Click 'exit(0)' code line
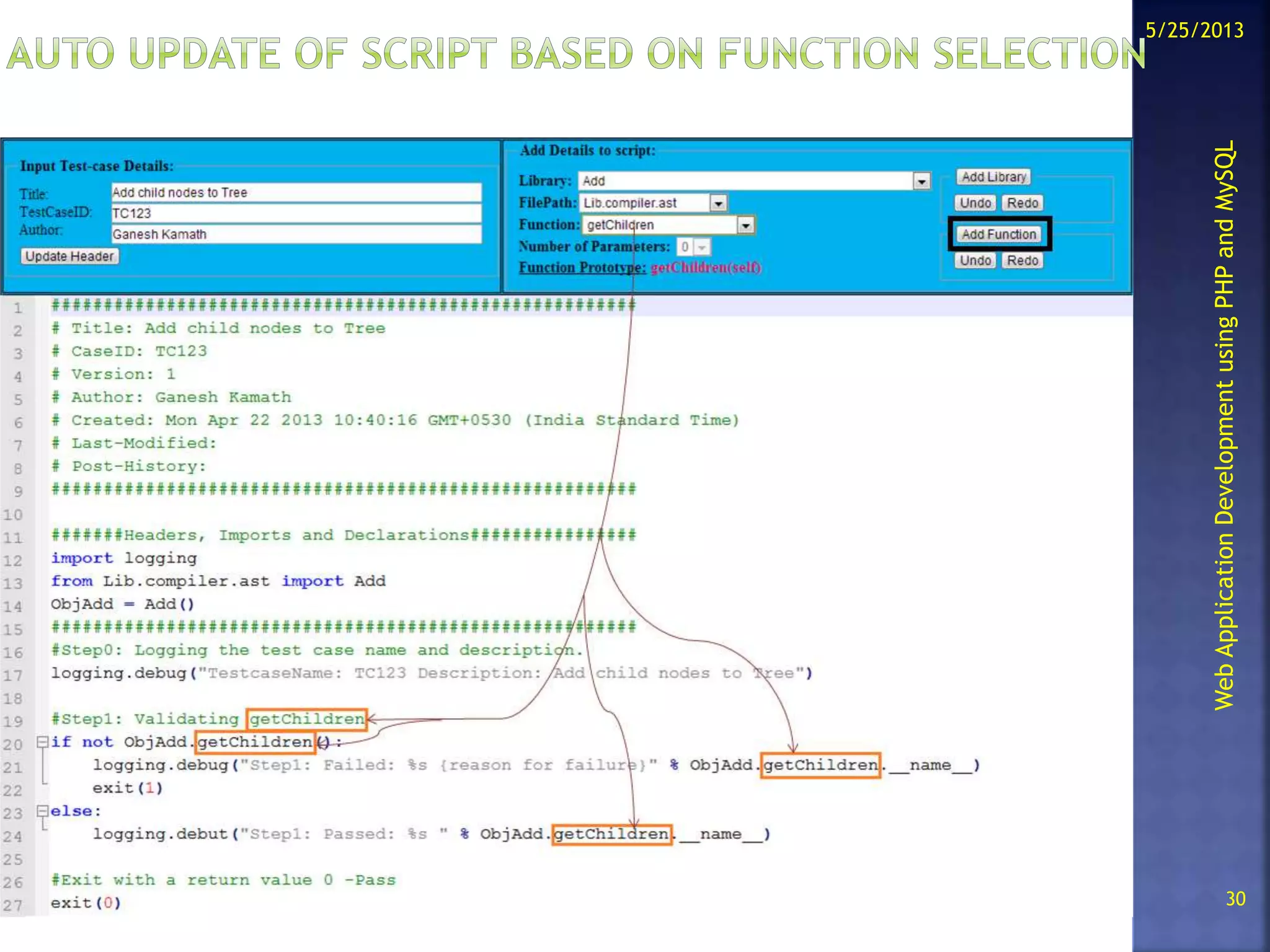 click(x=86, y=903)
